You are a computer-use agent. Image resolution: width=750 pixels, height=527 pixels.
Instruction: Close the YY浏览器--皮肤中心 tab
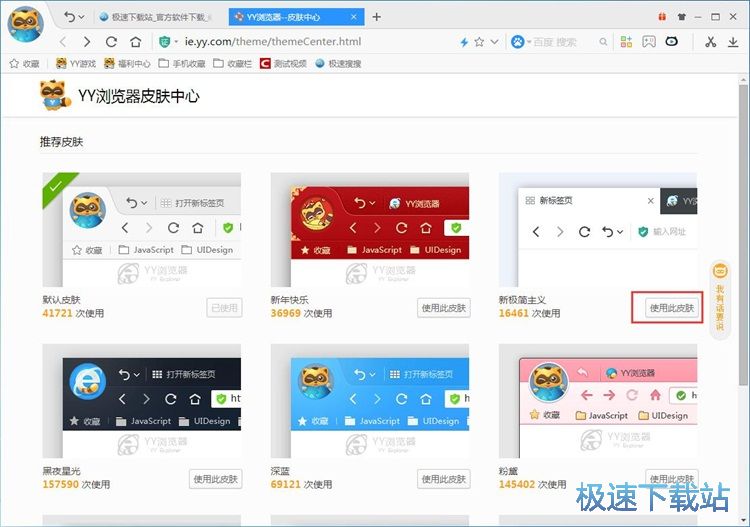click(x=353, y=17)
